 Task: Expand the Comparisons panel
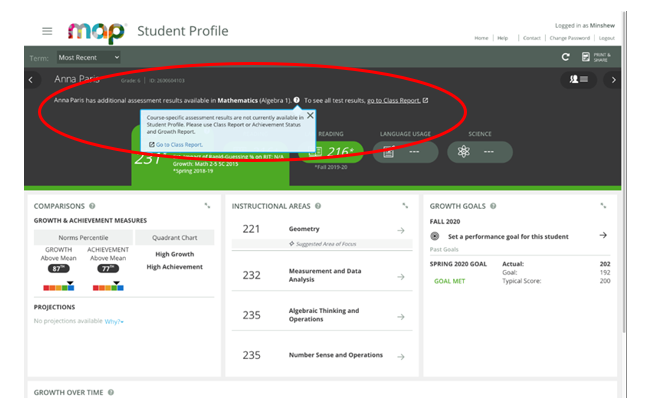[x=207, y=206]
